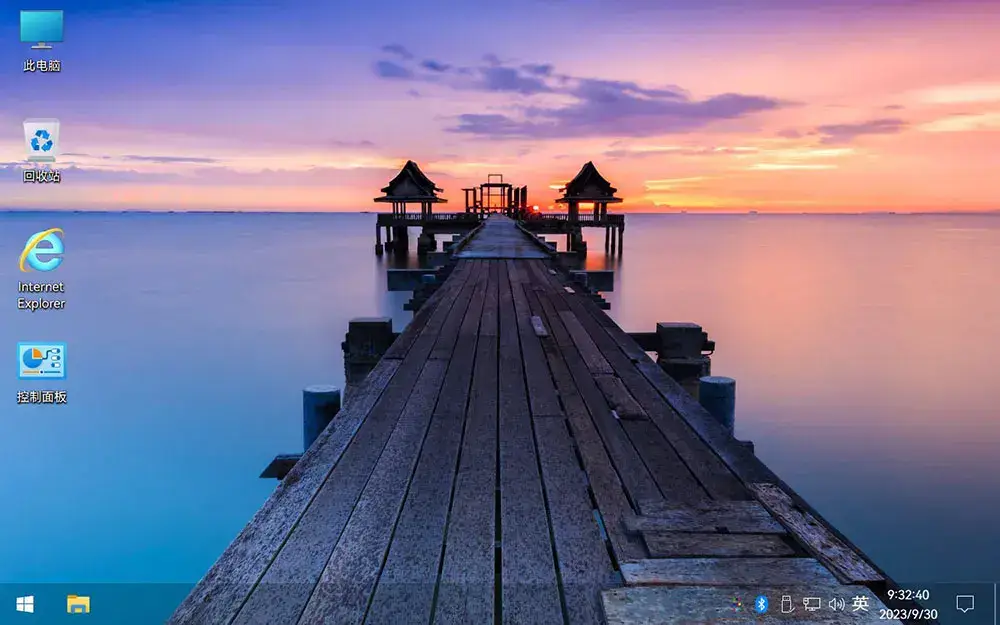The image size is (1000, 625).
Task: Open the Bluetooth tray icon
Action: pyautogui.click(x=761, y=603)
